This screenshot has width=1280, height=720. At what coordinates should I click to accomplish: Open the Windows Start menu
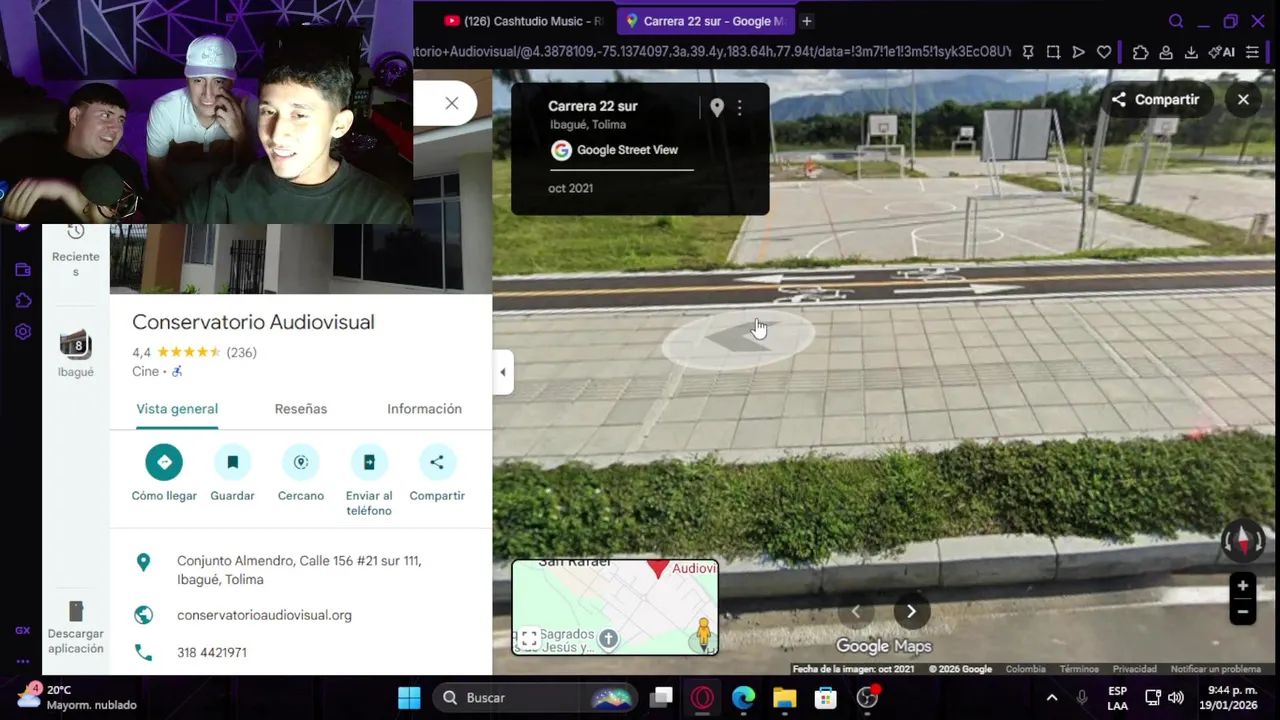click(409, 698)
